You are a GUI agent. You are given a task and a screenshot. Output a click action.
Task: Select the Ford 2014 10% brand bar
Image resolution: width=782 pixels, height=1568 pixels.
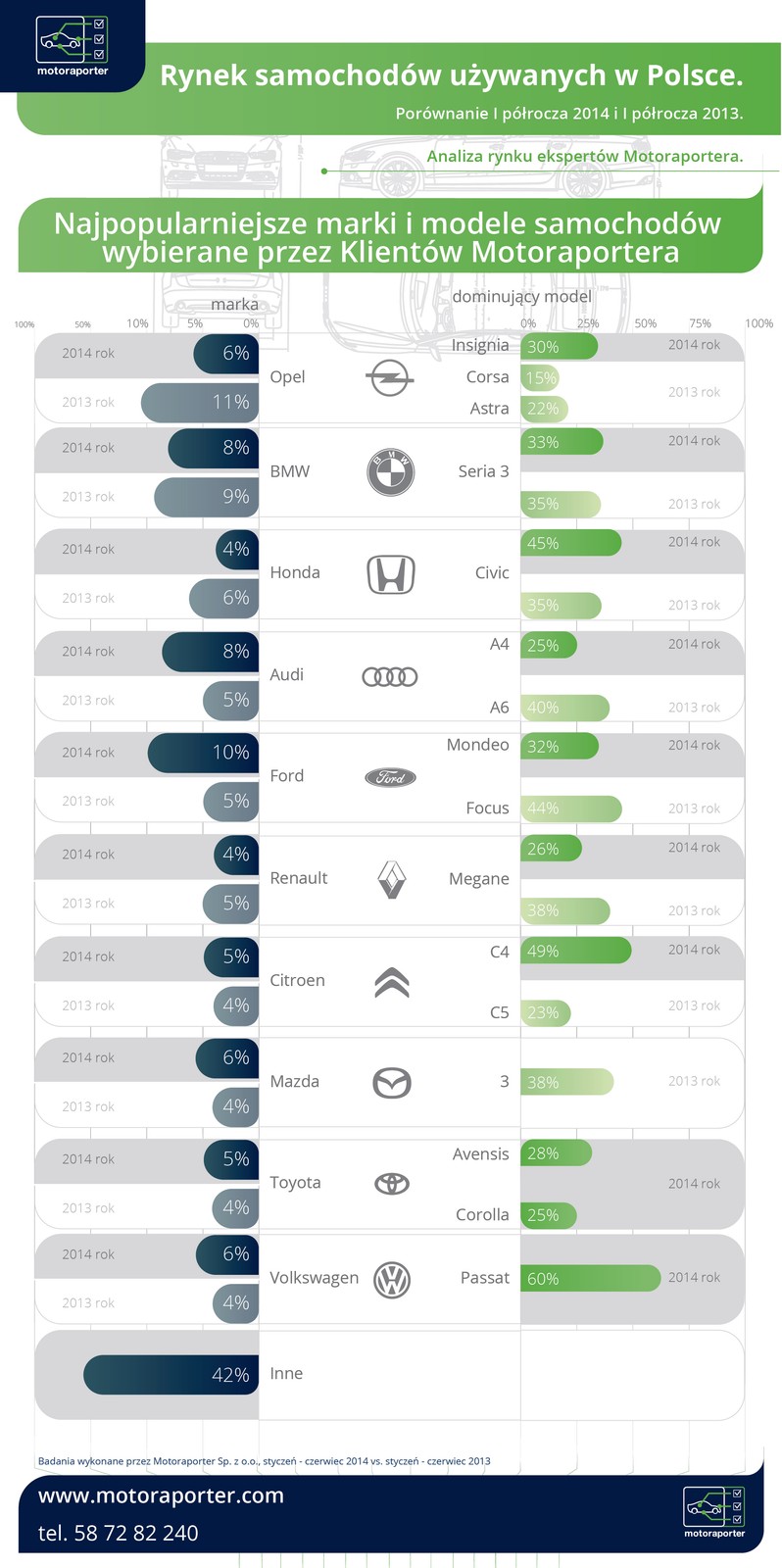pyautogui.click(x=203, y=753)
